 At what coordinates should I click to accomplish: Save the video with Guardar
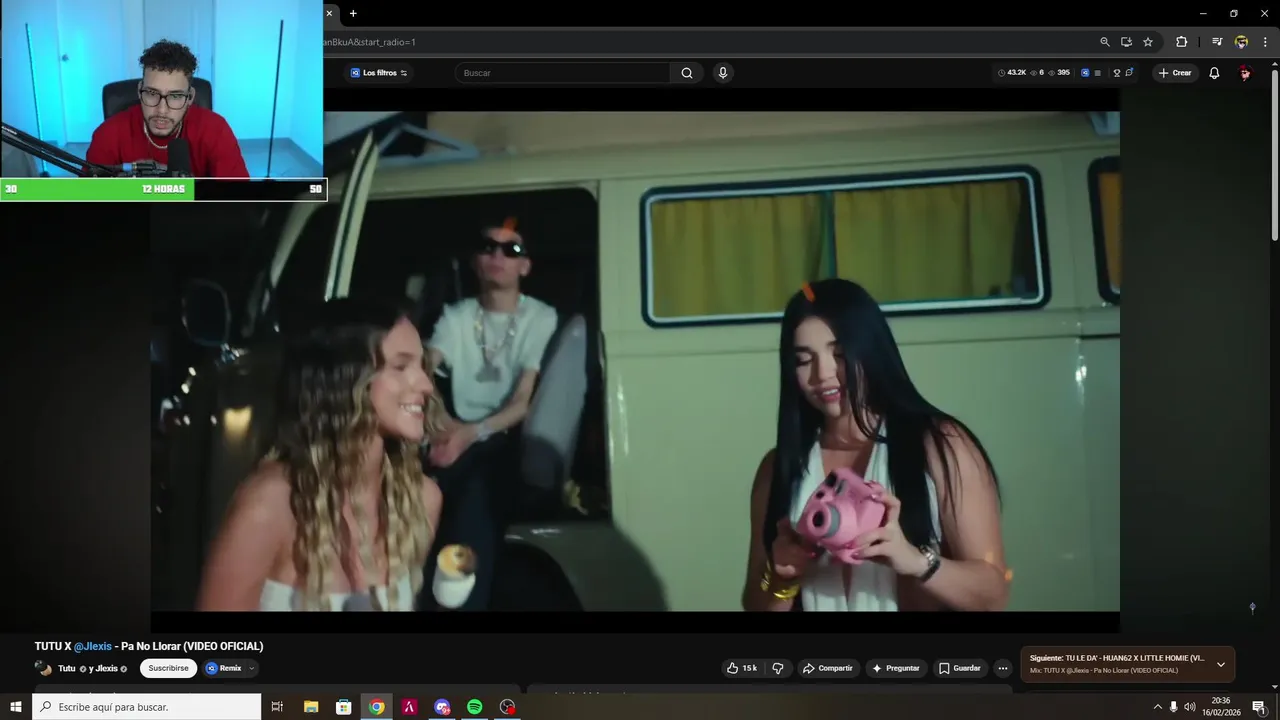point(959,668)
